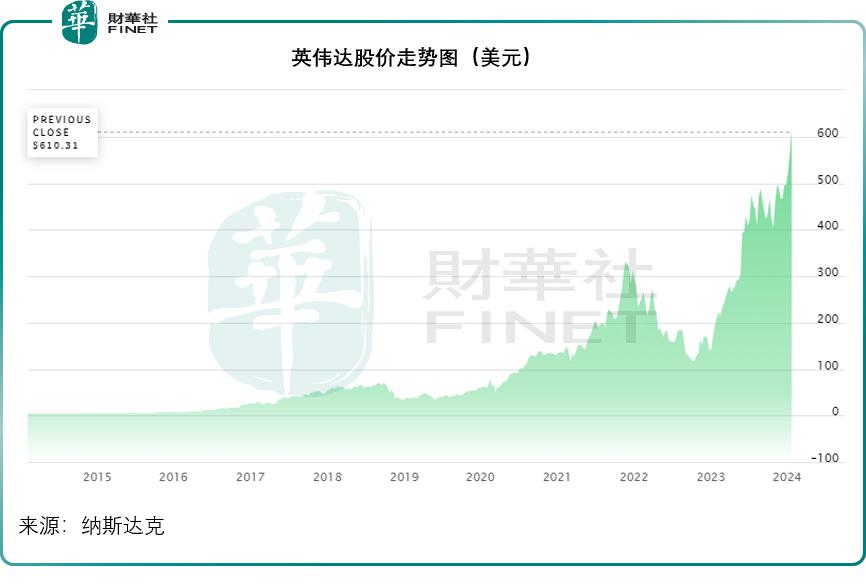
Task: Click the green FINET logo icon
Action: pos(80,22)
